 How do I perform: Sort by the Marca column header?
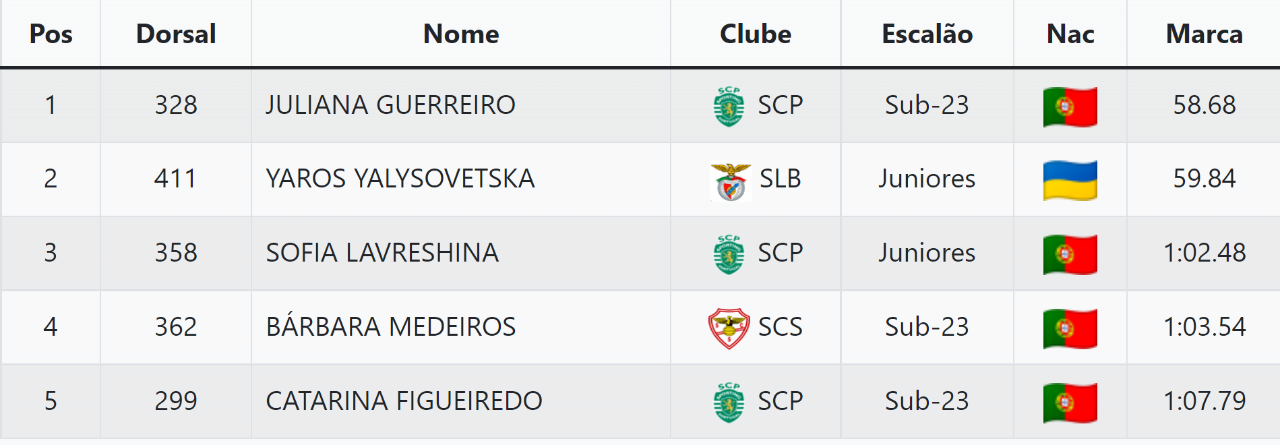(1204, 34)
